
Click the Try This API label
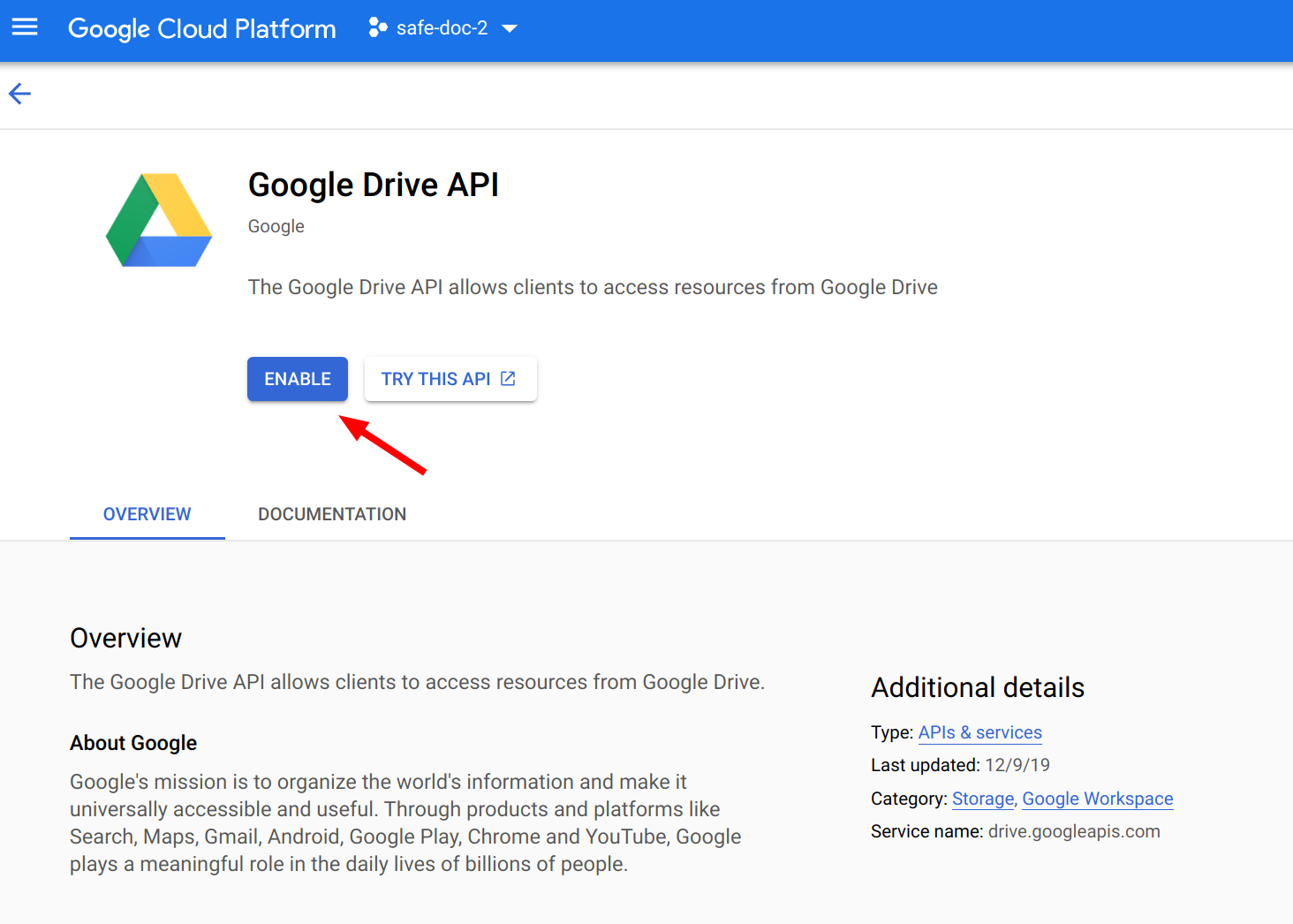(x=435, y=379)
